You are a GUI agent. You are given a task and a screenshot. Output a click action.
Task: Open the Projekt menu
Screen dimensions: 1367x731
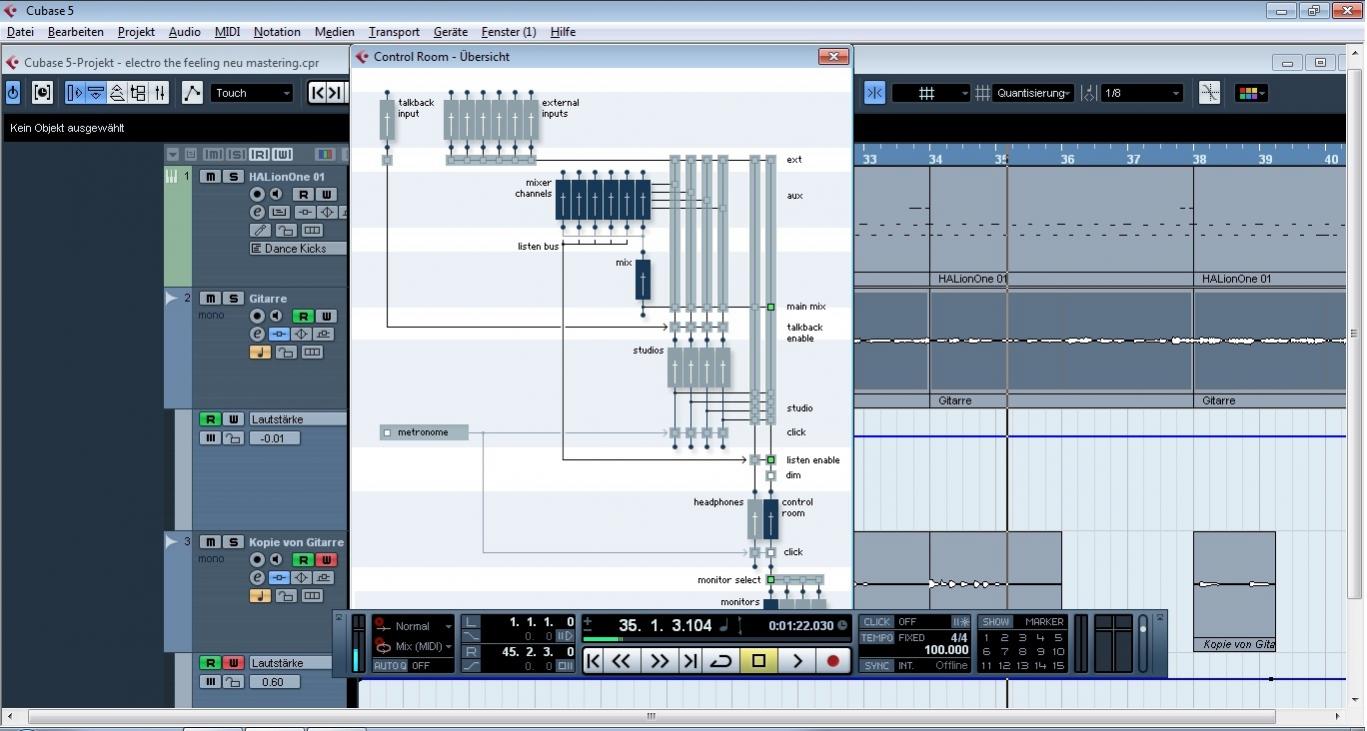tap(136, 32)
